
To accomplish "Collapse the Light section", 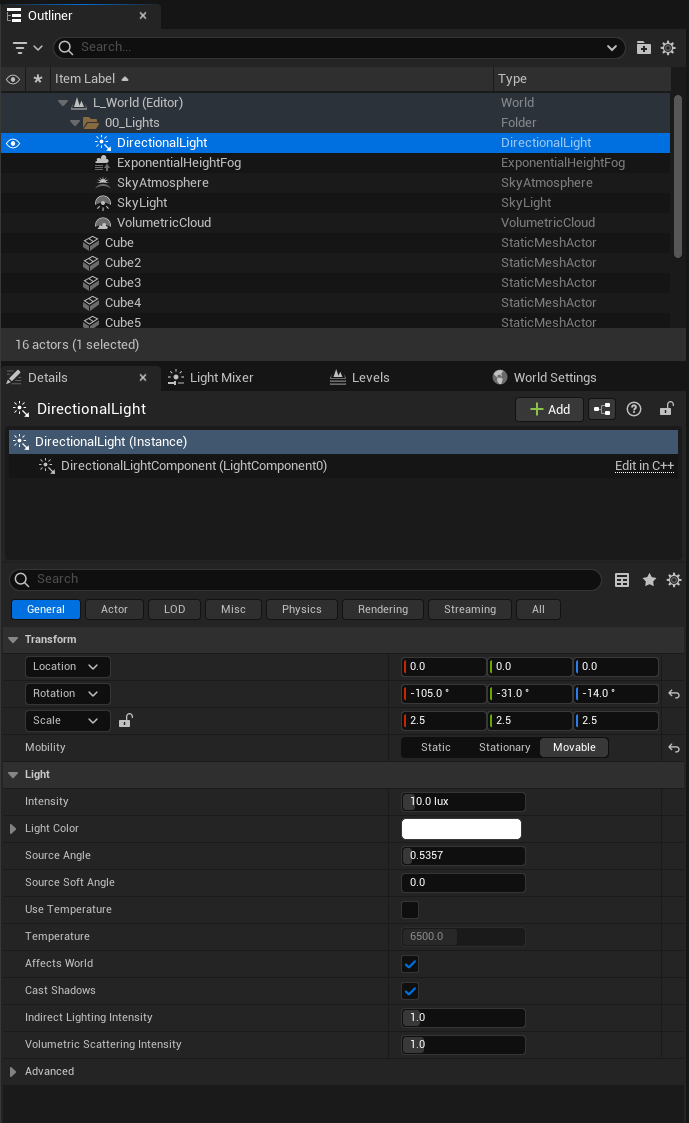I will tap(13, 775).
